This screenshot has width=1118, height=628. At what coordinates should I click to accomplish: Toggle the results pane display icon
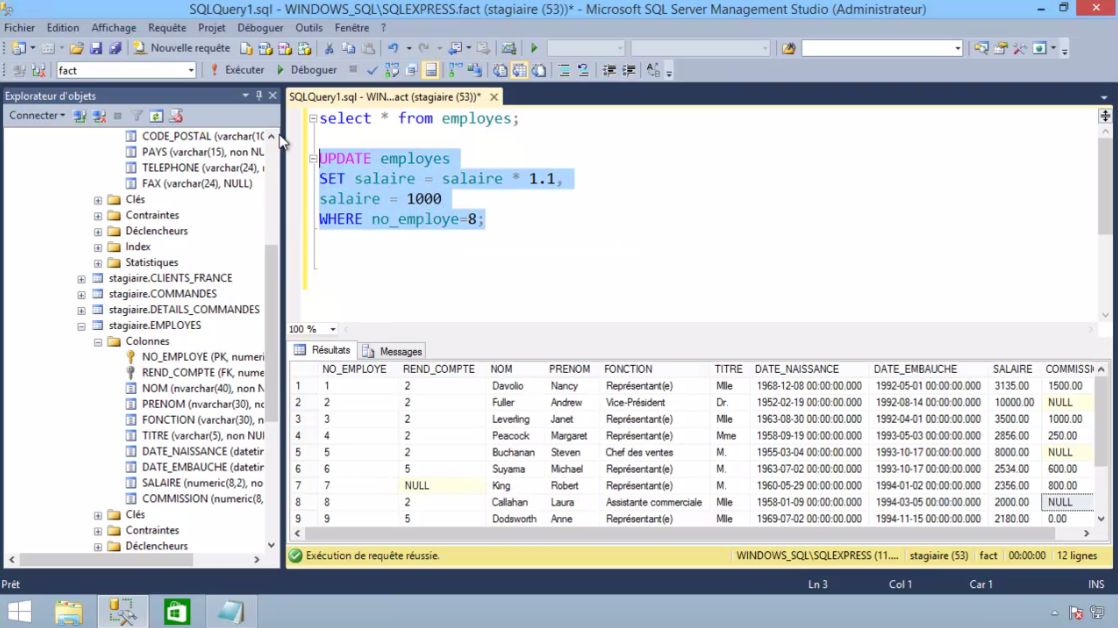click(x=430, y=69)
